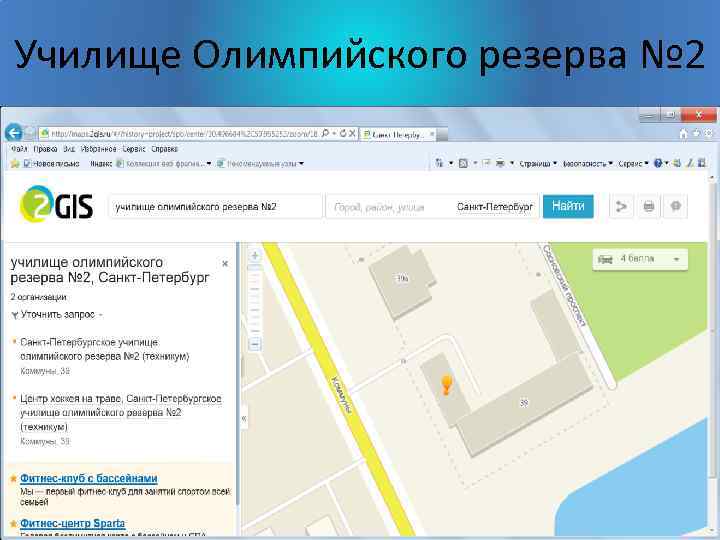Open the Справка menu
The width and height of the screenshot is (720, 540).
(x=164, y=149)
